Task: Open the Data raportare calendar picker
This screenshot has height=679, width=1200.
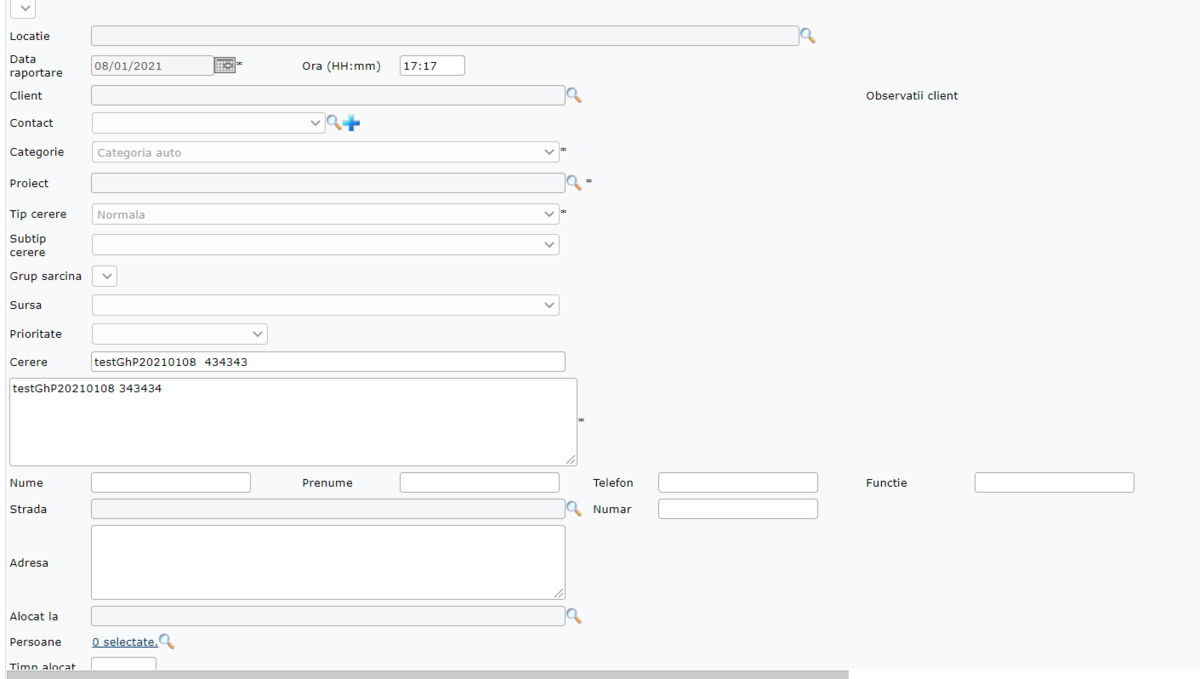Action: [225, 65]
